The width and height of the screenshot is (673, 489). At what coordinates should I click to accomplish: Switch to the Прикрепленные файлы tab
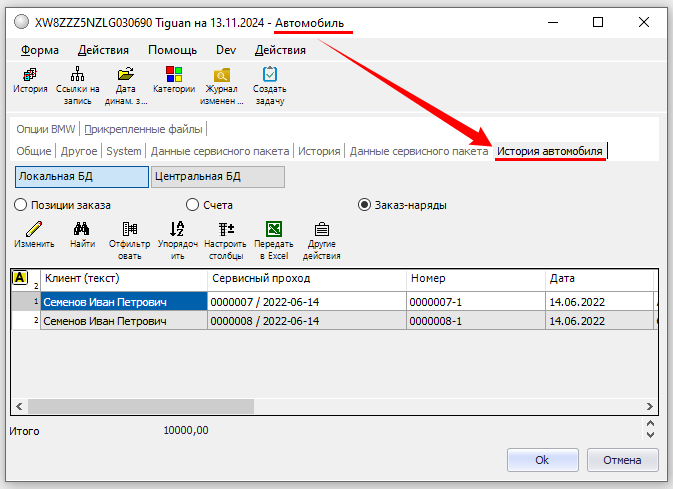[x=144, y=129]
